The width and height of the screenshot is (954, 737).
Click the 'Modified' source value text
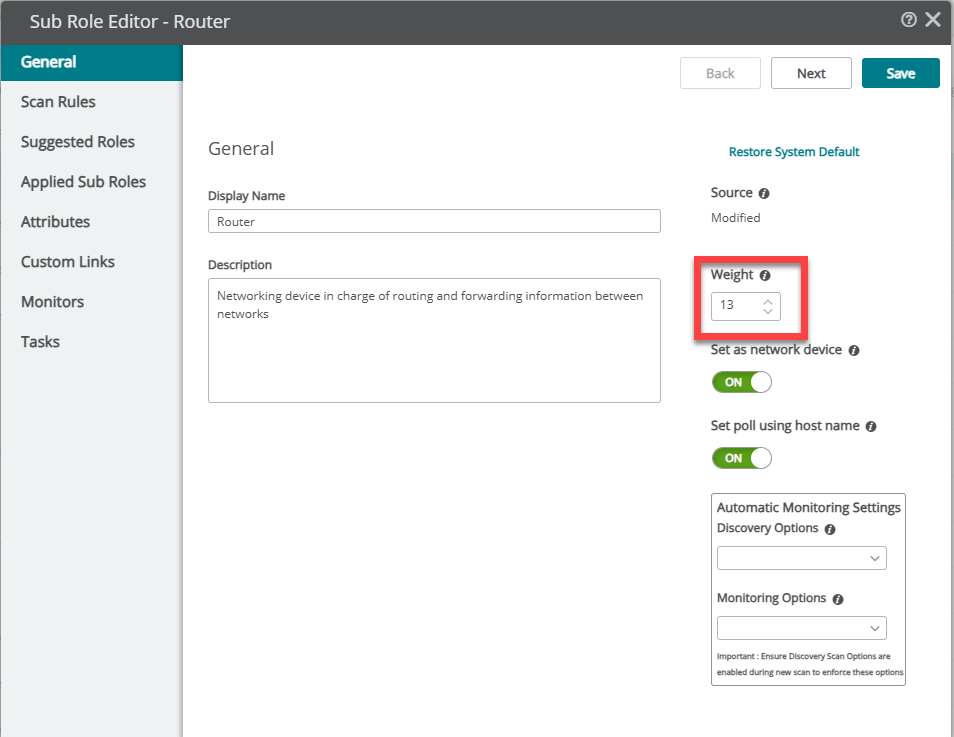click(x=736, y=218)
